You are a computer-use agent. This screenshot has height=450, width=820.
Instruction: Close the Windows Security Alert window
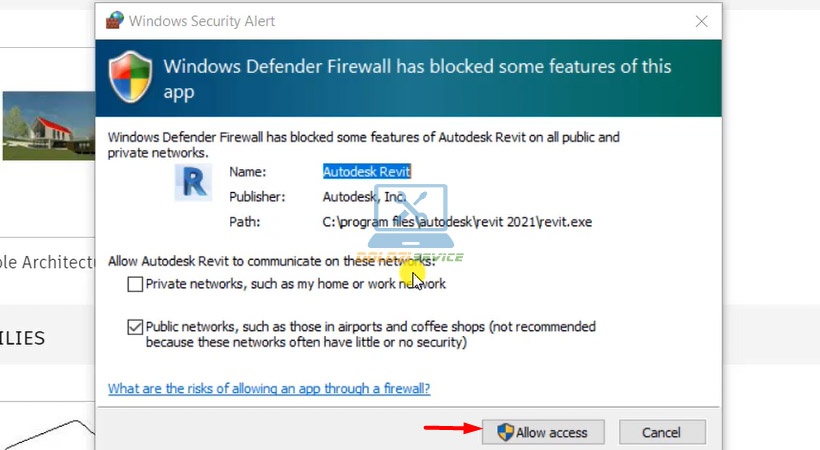(x=701, y=21)
